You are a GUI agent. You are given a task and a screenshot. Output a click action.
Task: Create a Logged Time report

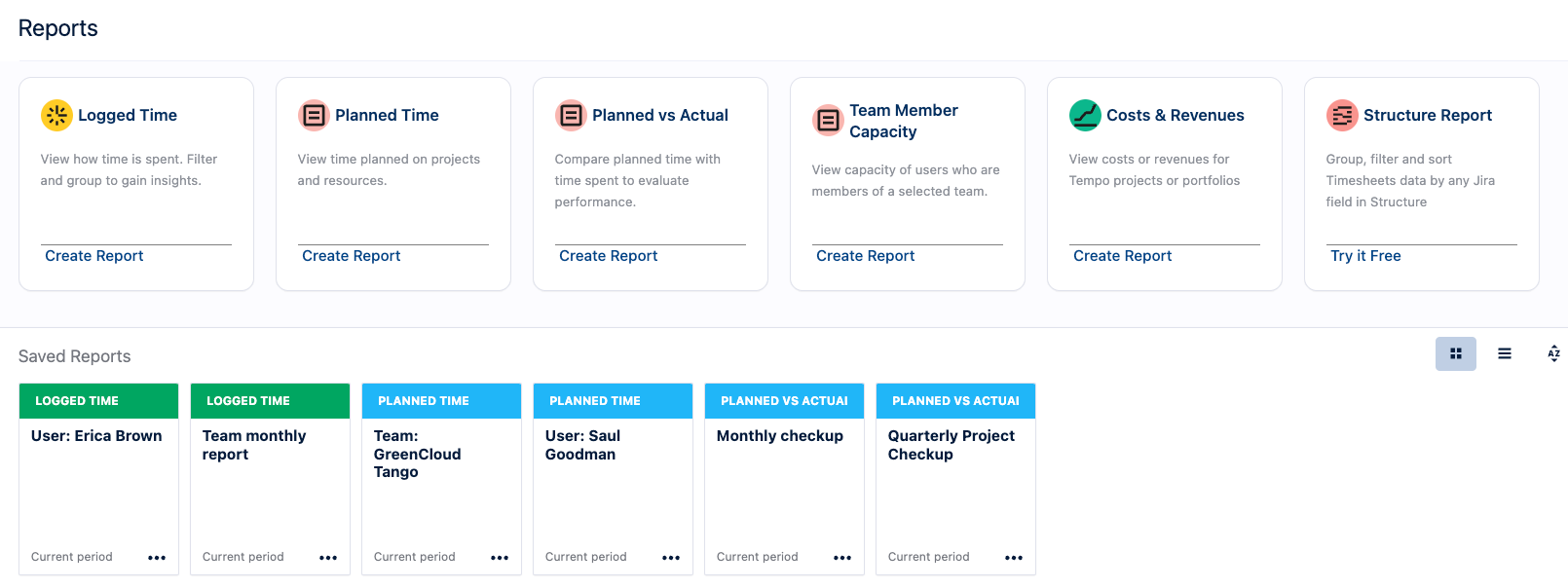point(94,256)
